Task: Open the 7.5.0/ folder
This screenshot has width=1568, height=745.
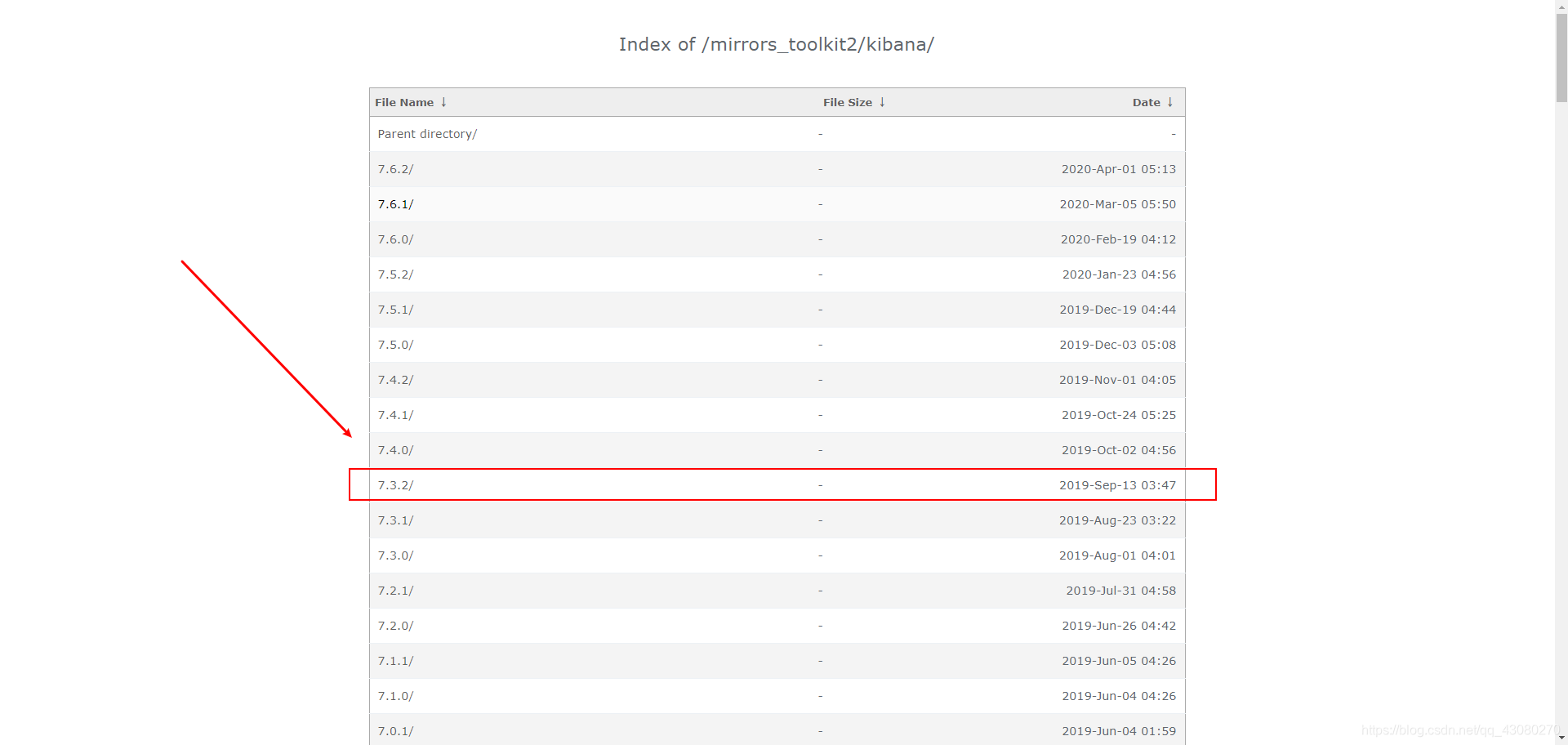Action: tap(395, 345)
